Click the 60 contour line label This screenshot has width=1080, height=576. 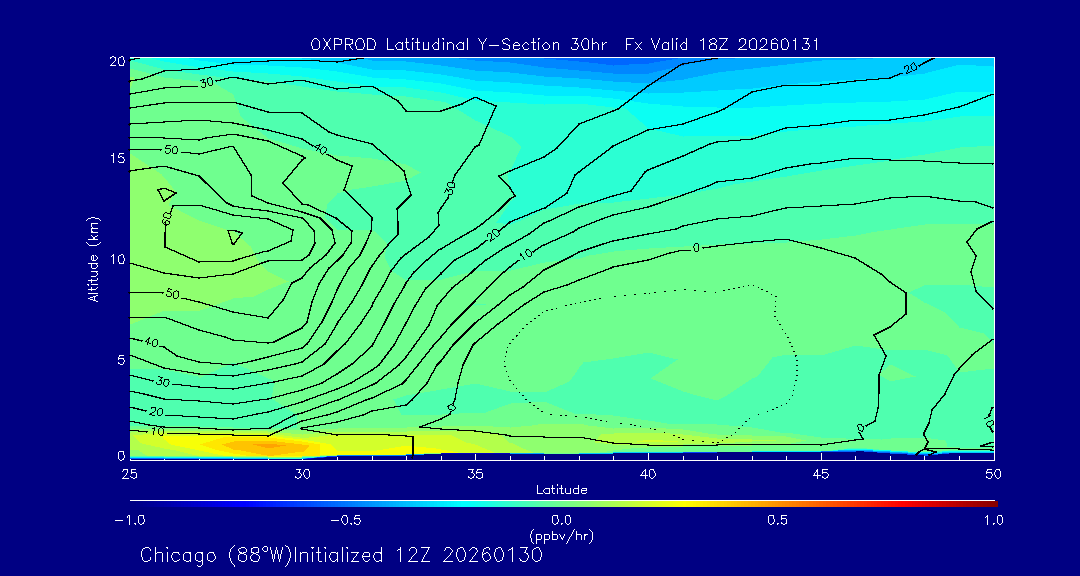(167, 217)
